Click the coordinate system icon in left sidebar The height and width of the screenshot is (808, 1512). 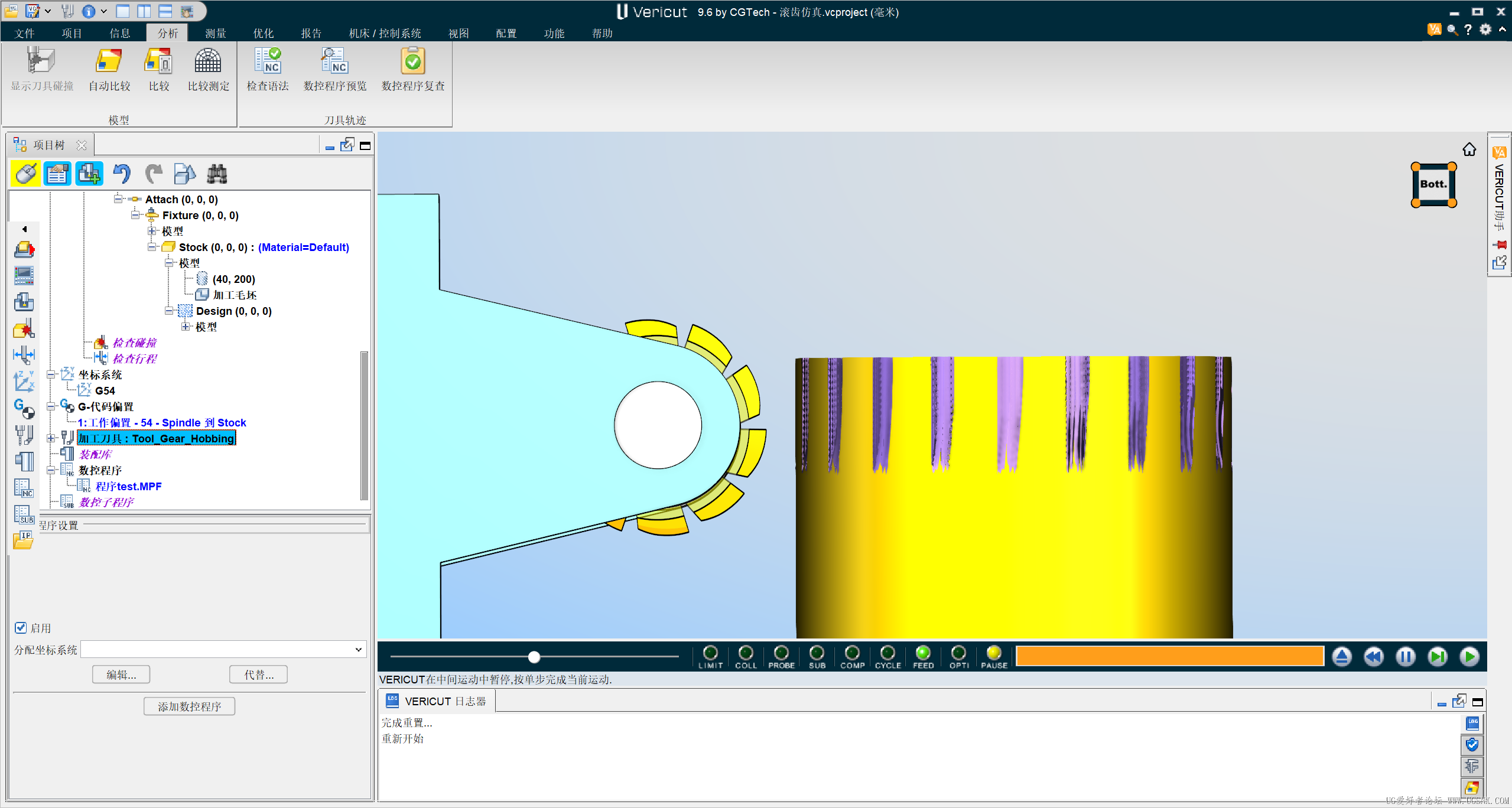(x=24, y=381)
